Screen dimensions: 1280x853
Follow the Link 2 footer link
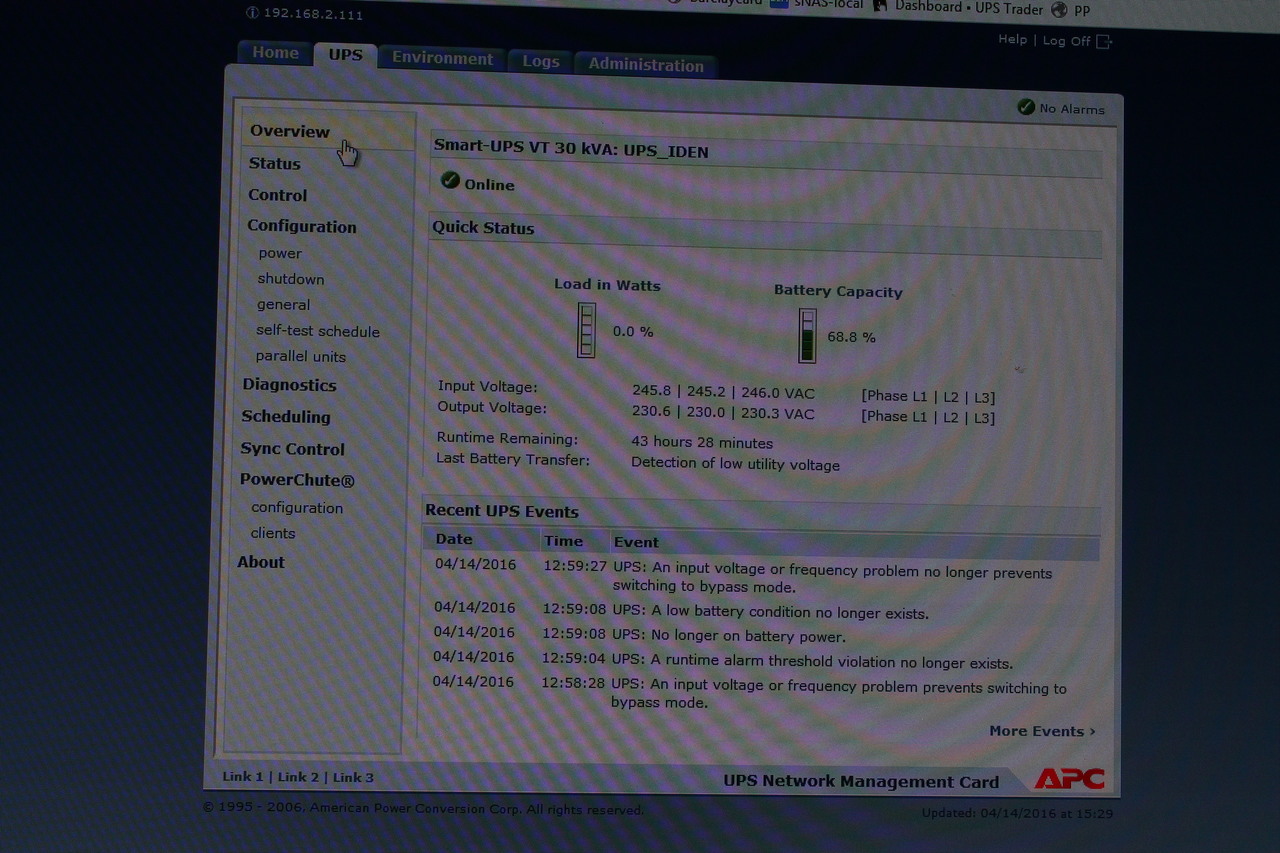[298, 777]
